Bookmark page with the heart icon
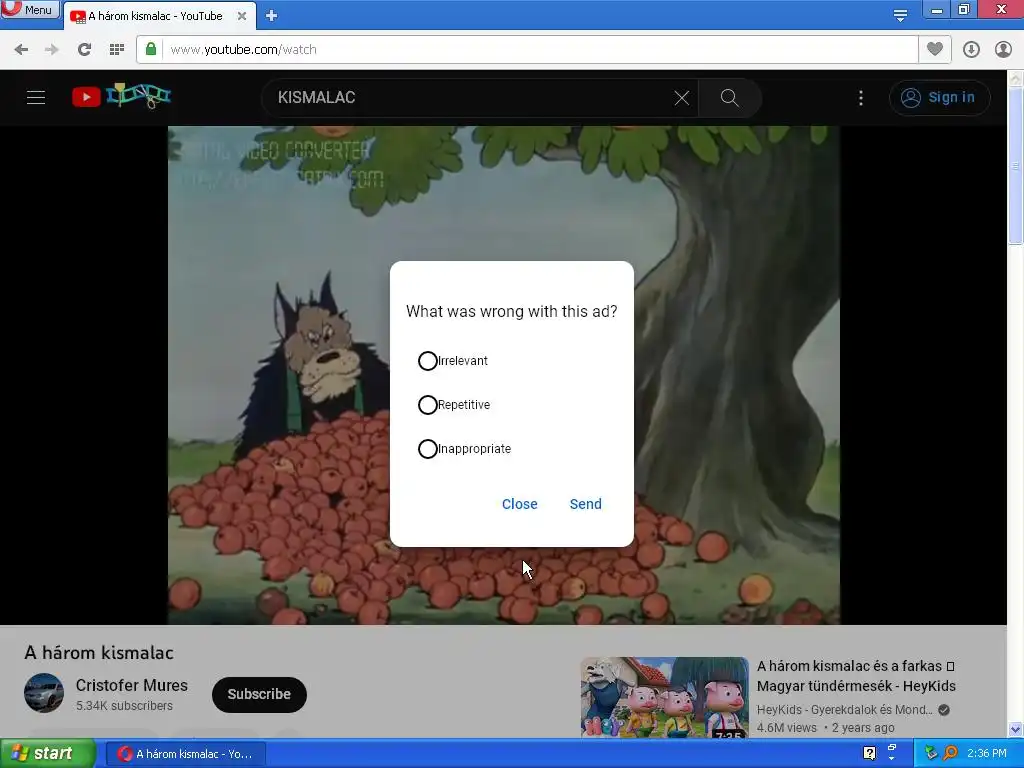The width and height of the screenshot is (1024, 768). tap(935, 49)
